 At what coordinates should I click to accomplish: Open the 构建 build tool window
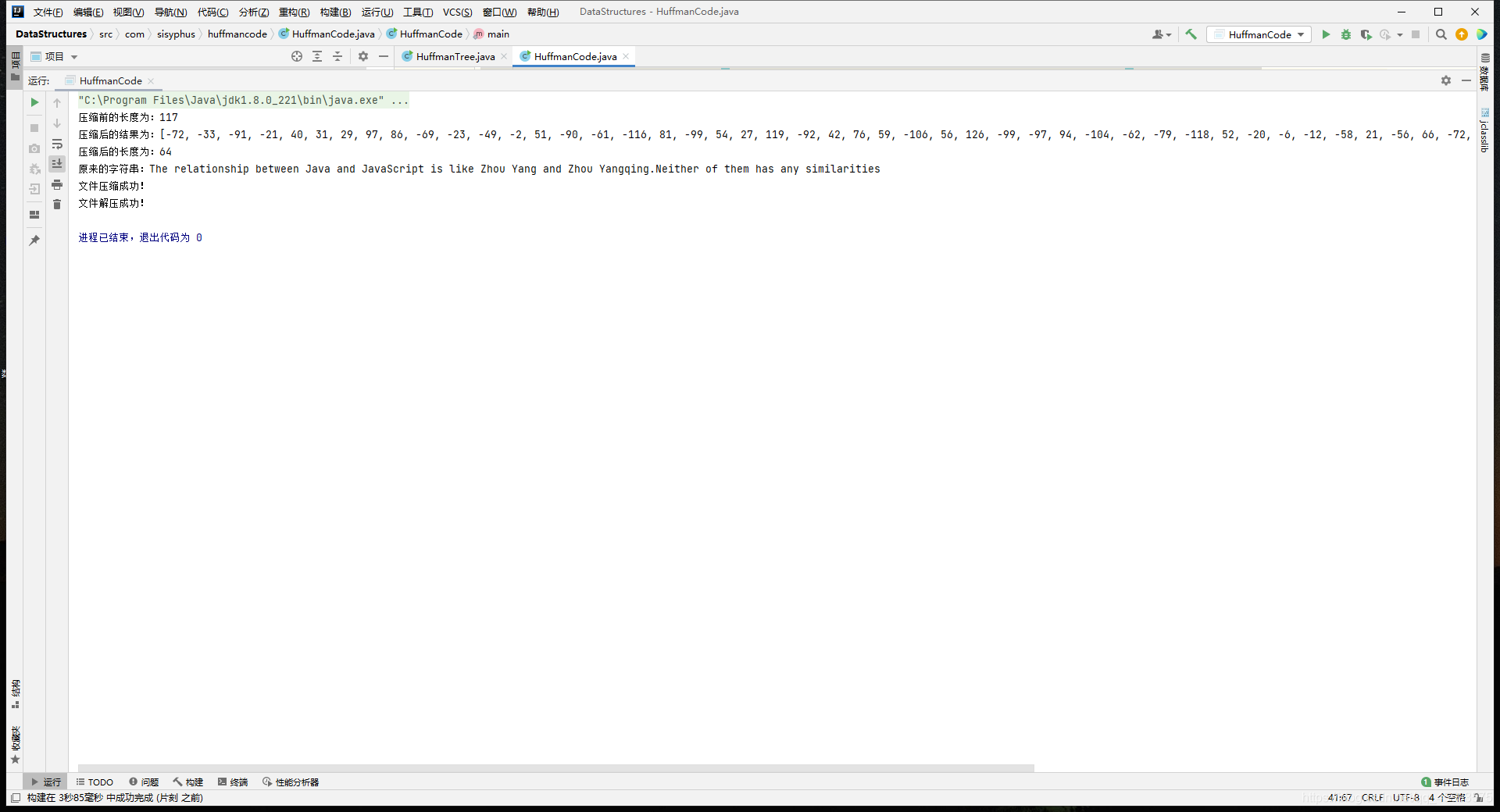click(188, 782)
